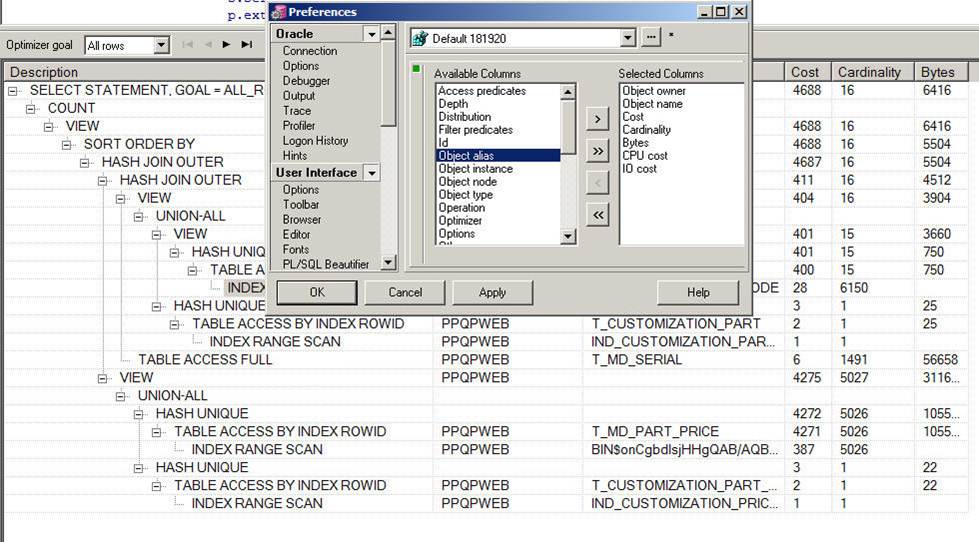Image resolution: width=979 pixels, height=542 pixels.
Task: Go to previous operation arrow
Action: pos(208,44)
